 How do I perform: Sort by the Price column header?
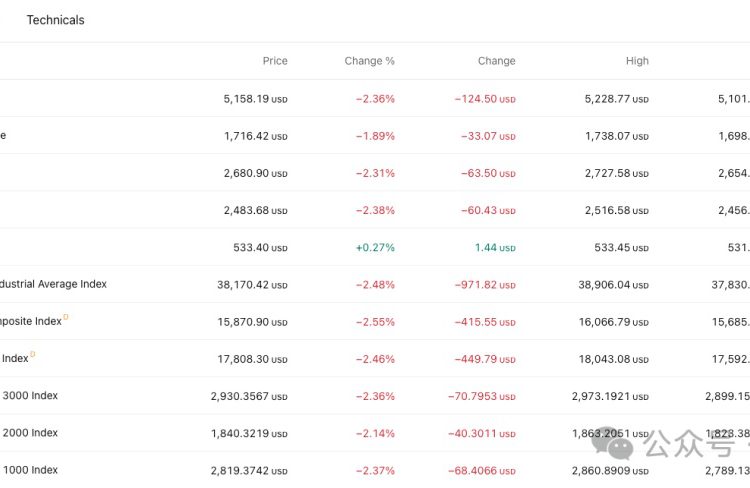coord(275,61)
